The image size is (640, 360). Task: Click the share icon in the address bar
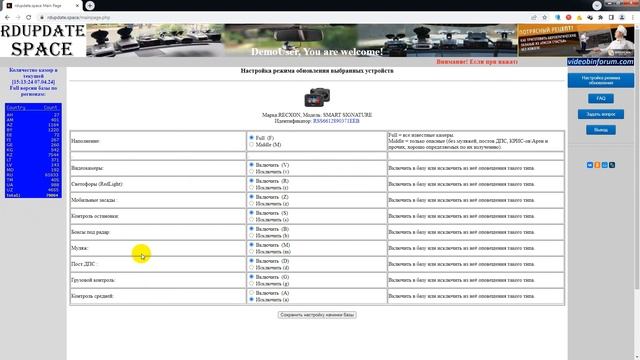tap(534, 18)
